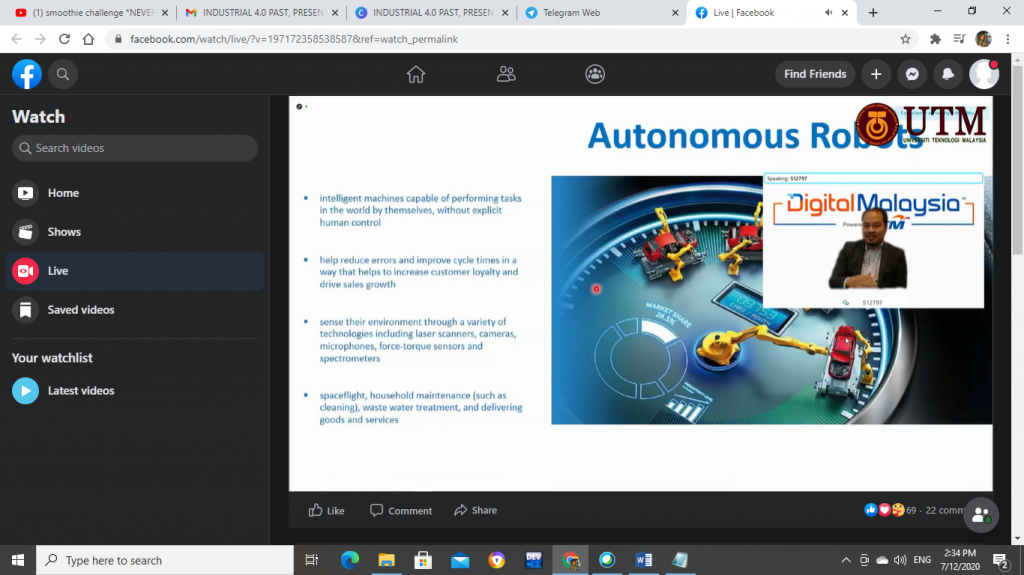This screenshot has width=1024, height=575.
Task: Open Chrome extensions puzzle icon
Action: [935, 39]
